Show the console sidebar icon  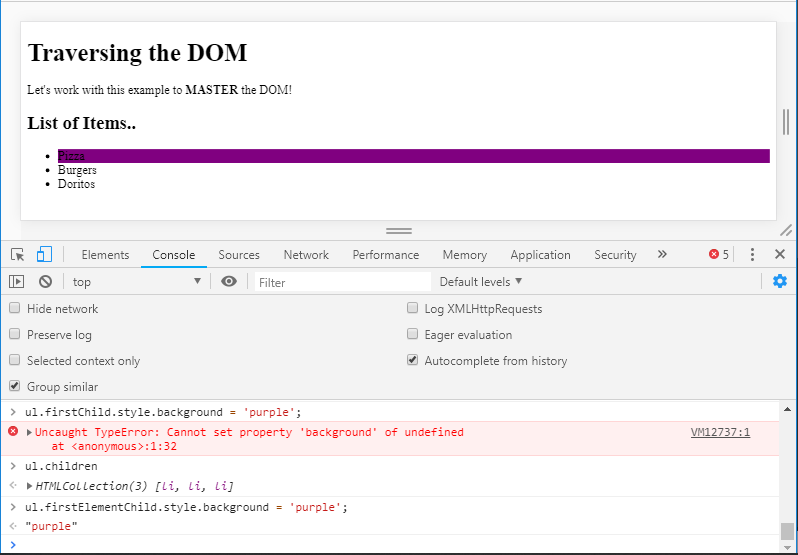[17, 282]
